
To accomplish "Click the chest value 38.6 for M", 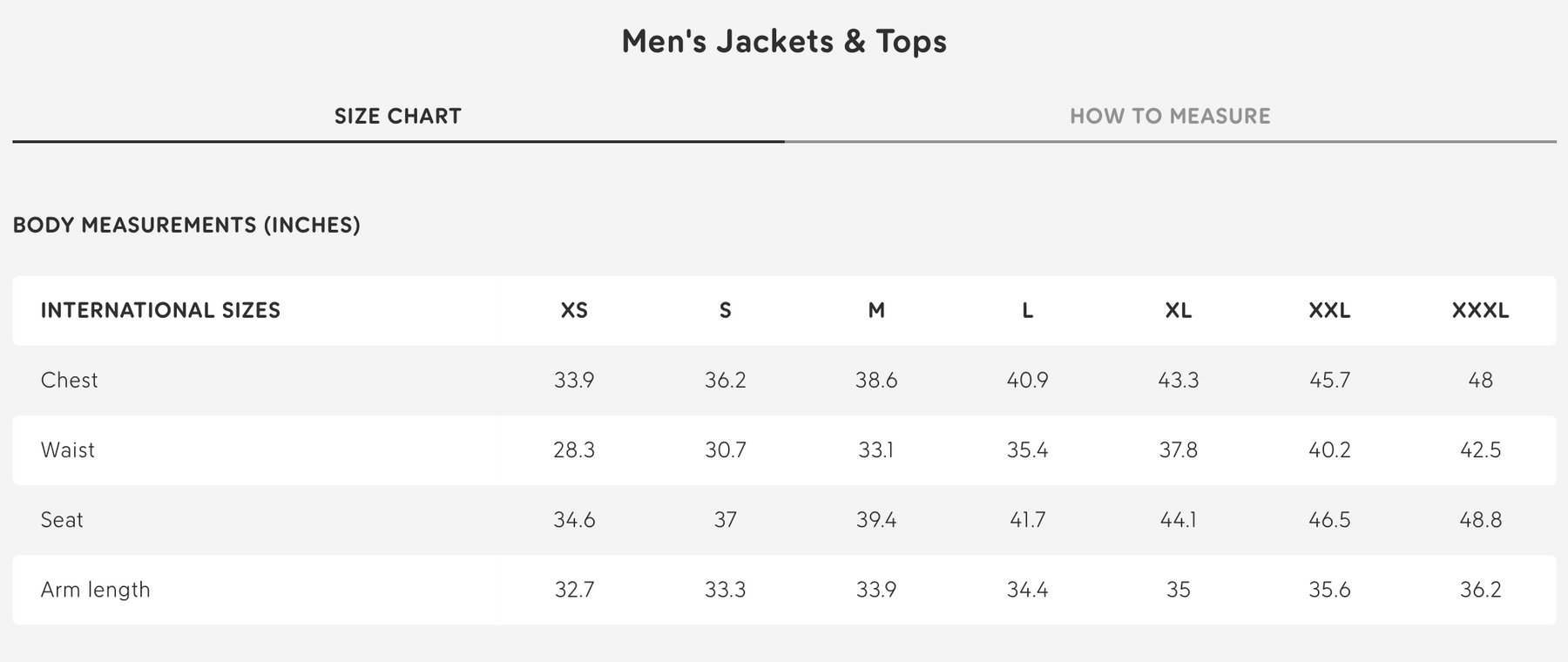I will 876,380.
